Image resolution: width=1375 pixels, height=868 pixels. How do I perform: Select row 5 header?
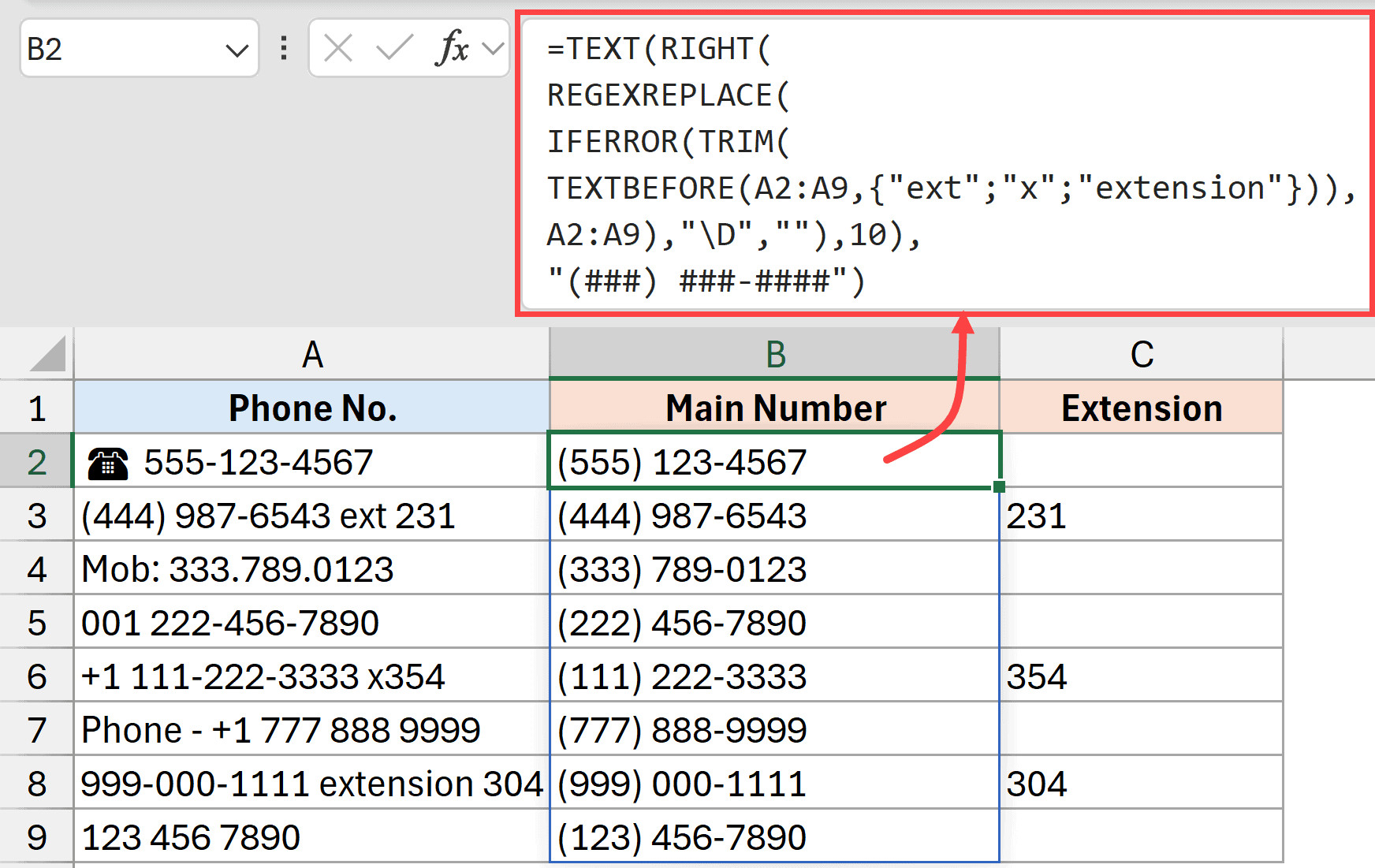click(37, 623)
